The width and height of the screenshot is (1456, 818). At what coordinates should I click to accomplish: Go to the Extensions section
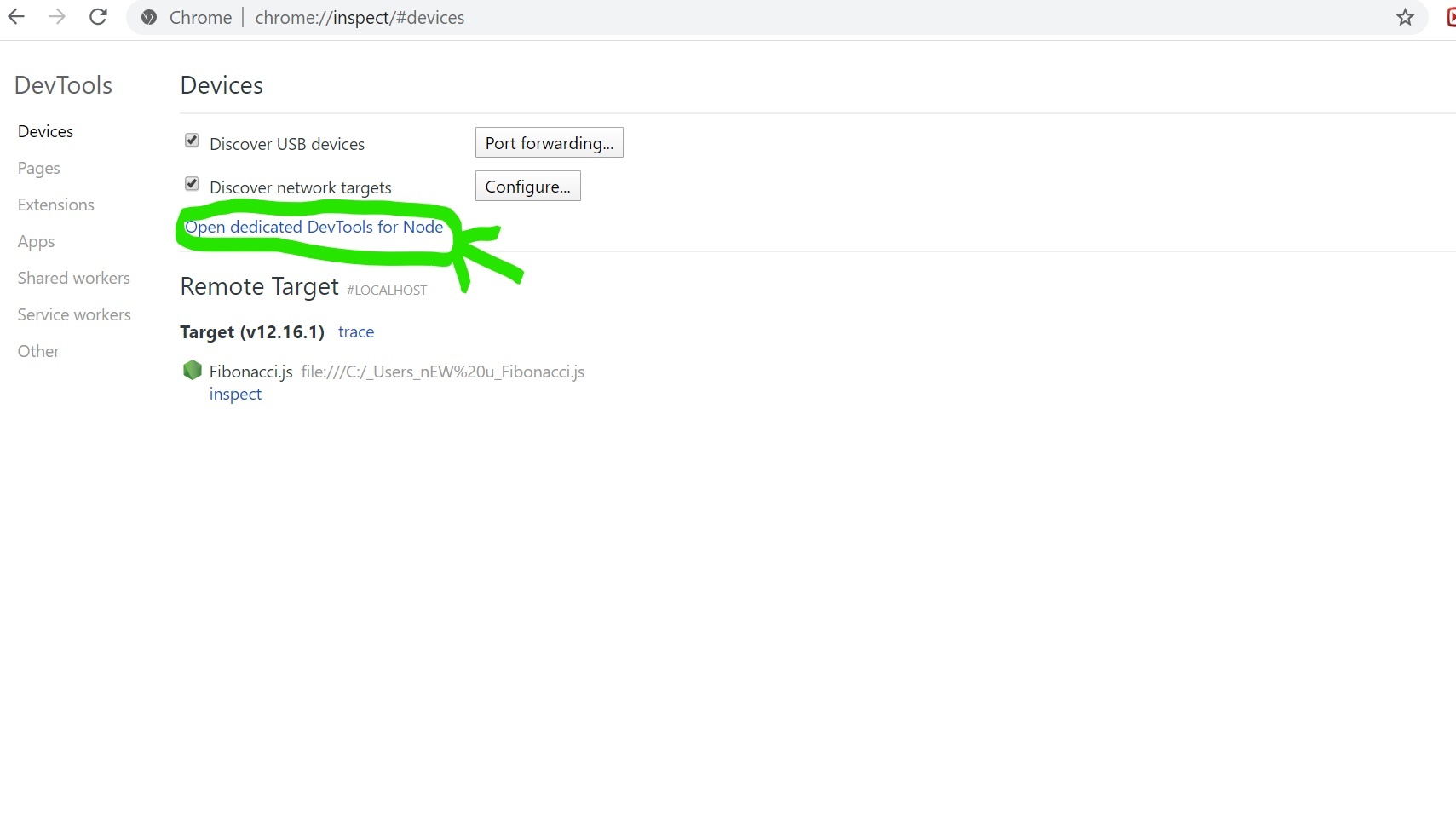[x=56, y=204]
